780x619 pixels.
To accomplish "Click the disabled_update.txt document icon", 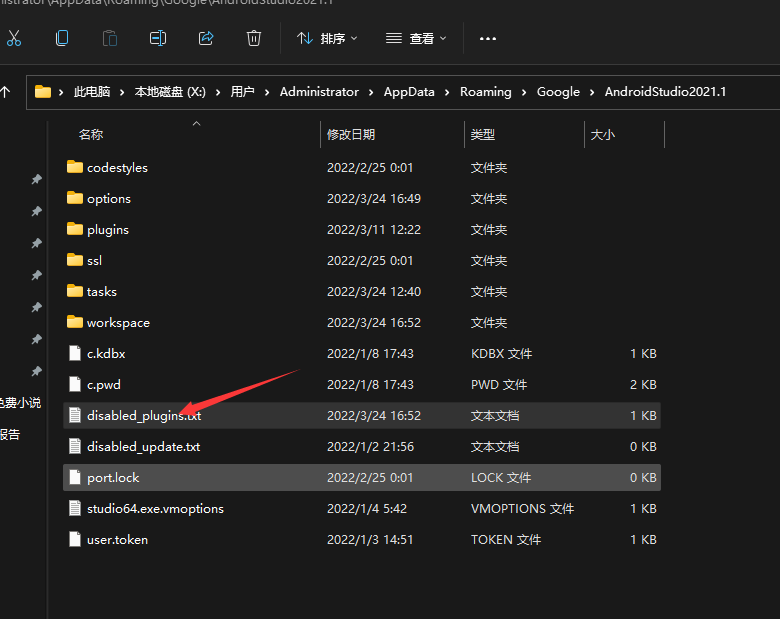I will point(75,446).
